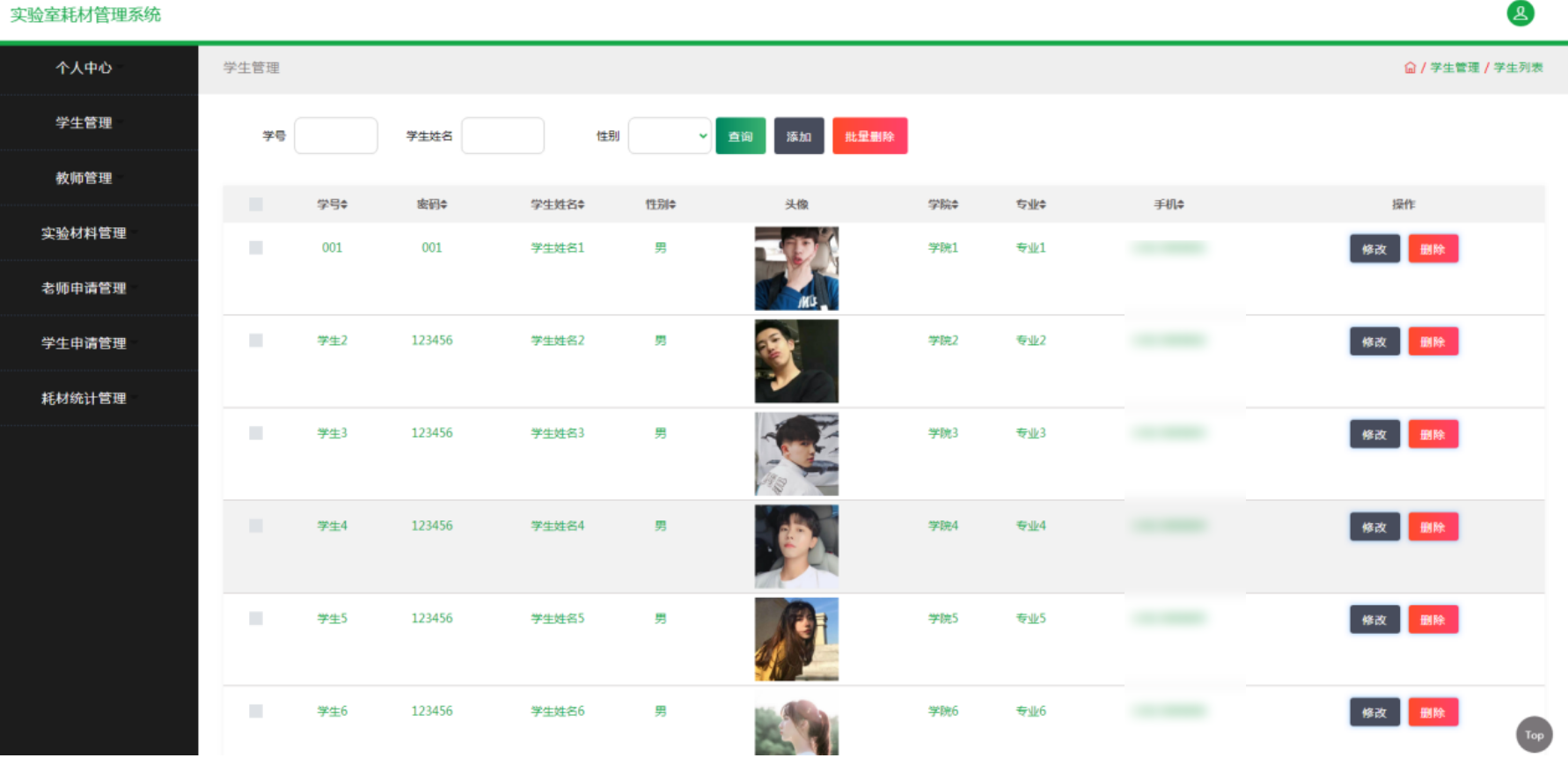Check the 学生6 row checkbox
1568x758 pixels.
[x=256, y=711]
